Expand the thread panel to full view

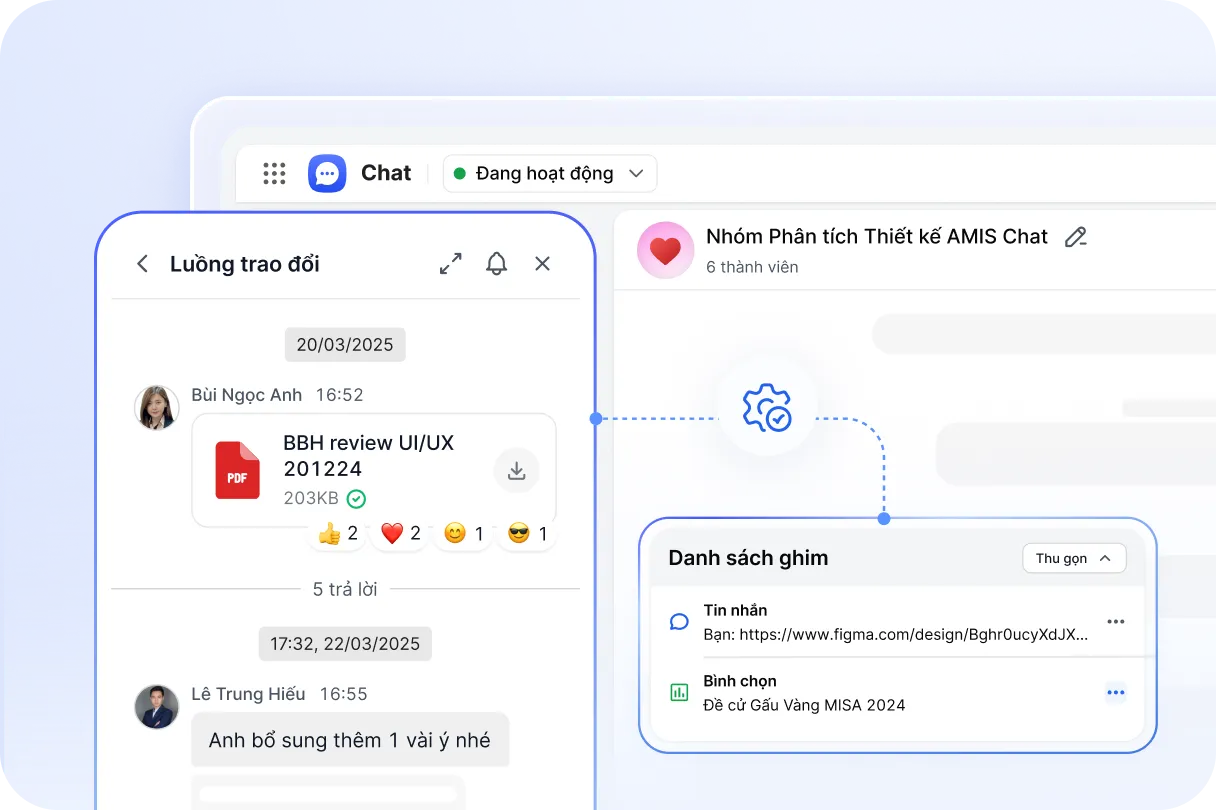point(451,264)
